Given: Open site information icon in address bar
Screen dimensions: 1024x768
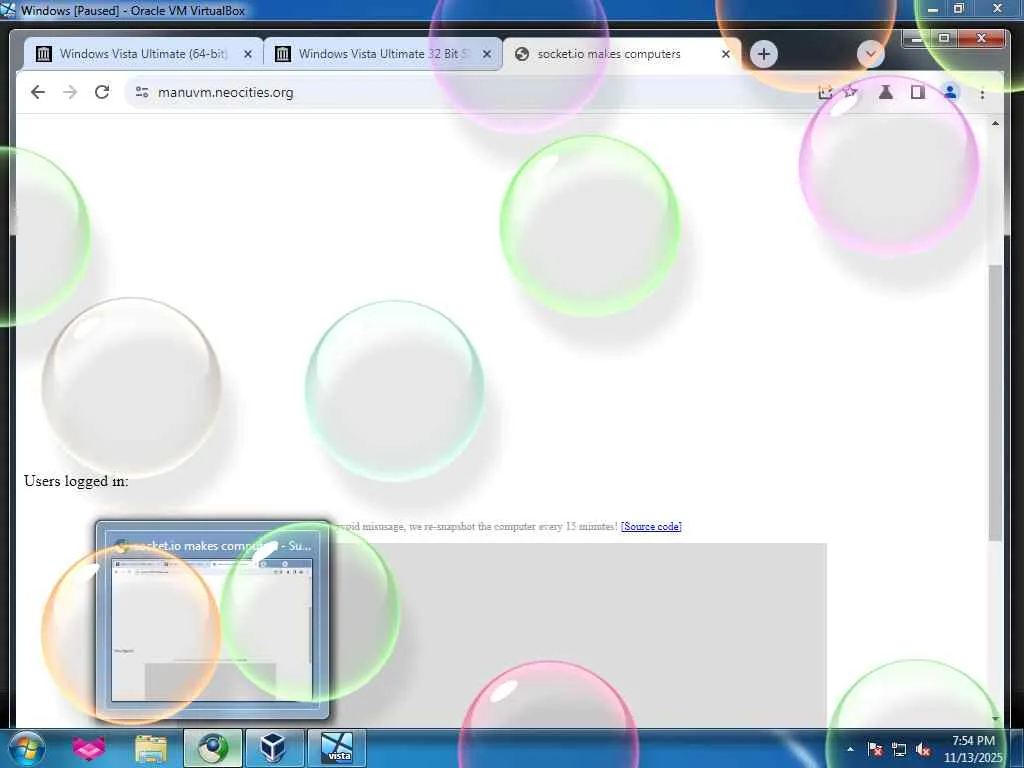Looking at the screenshot, I should [142, 92].
